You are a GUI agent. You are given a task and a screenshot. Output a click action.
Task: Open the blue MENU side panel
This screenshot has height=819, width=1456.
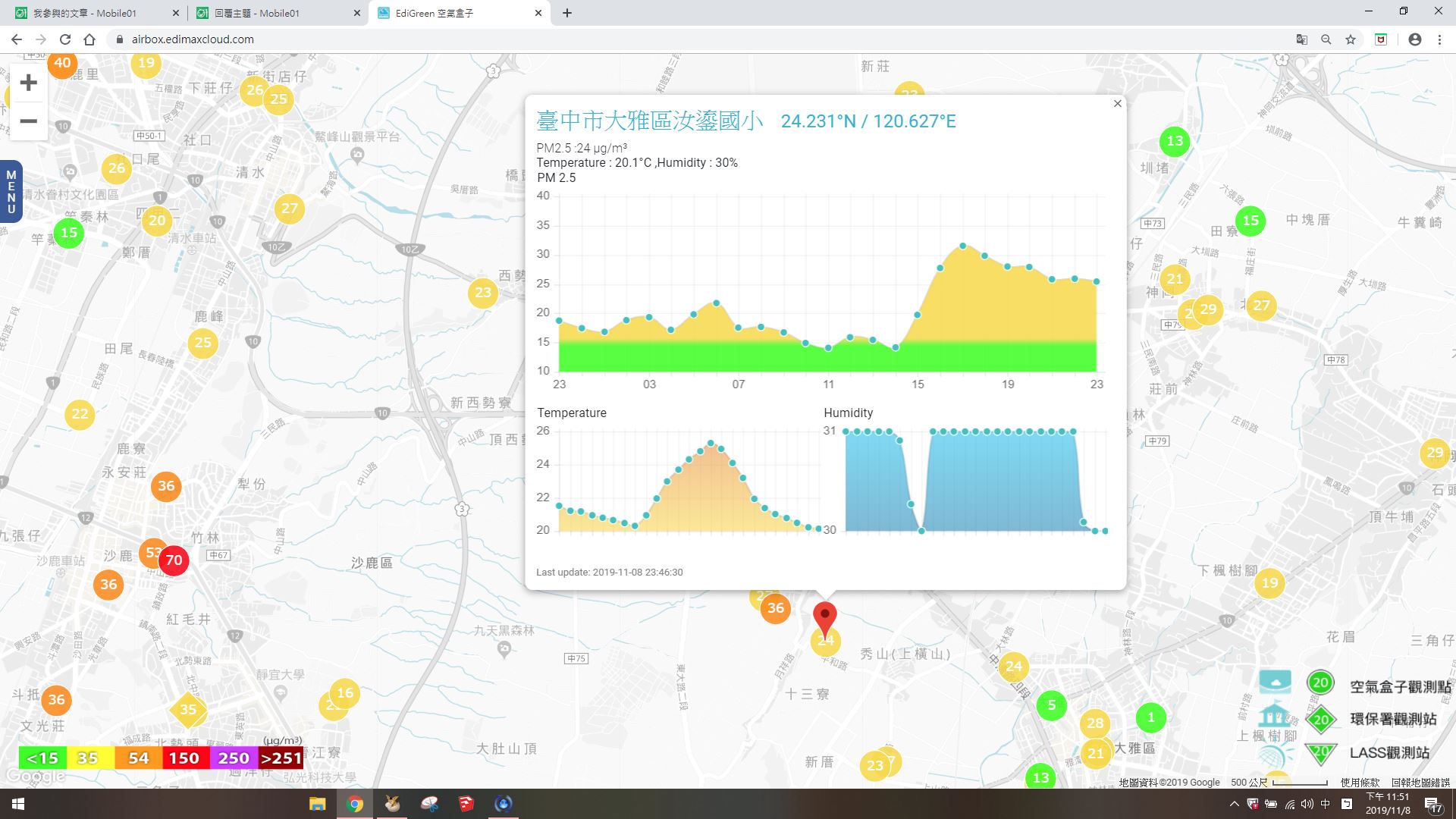coord(11,192)
